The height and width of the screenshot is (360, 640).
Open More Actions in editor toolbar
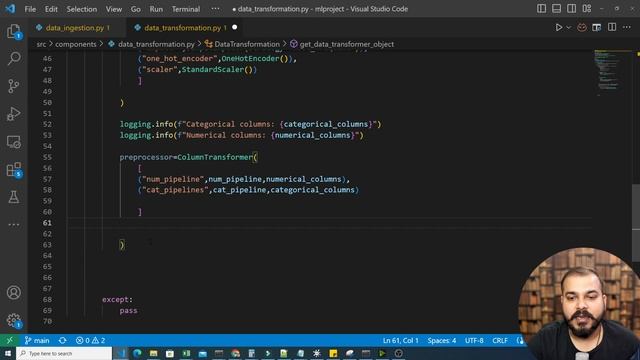click(627, 27)
